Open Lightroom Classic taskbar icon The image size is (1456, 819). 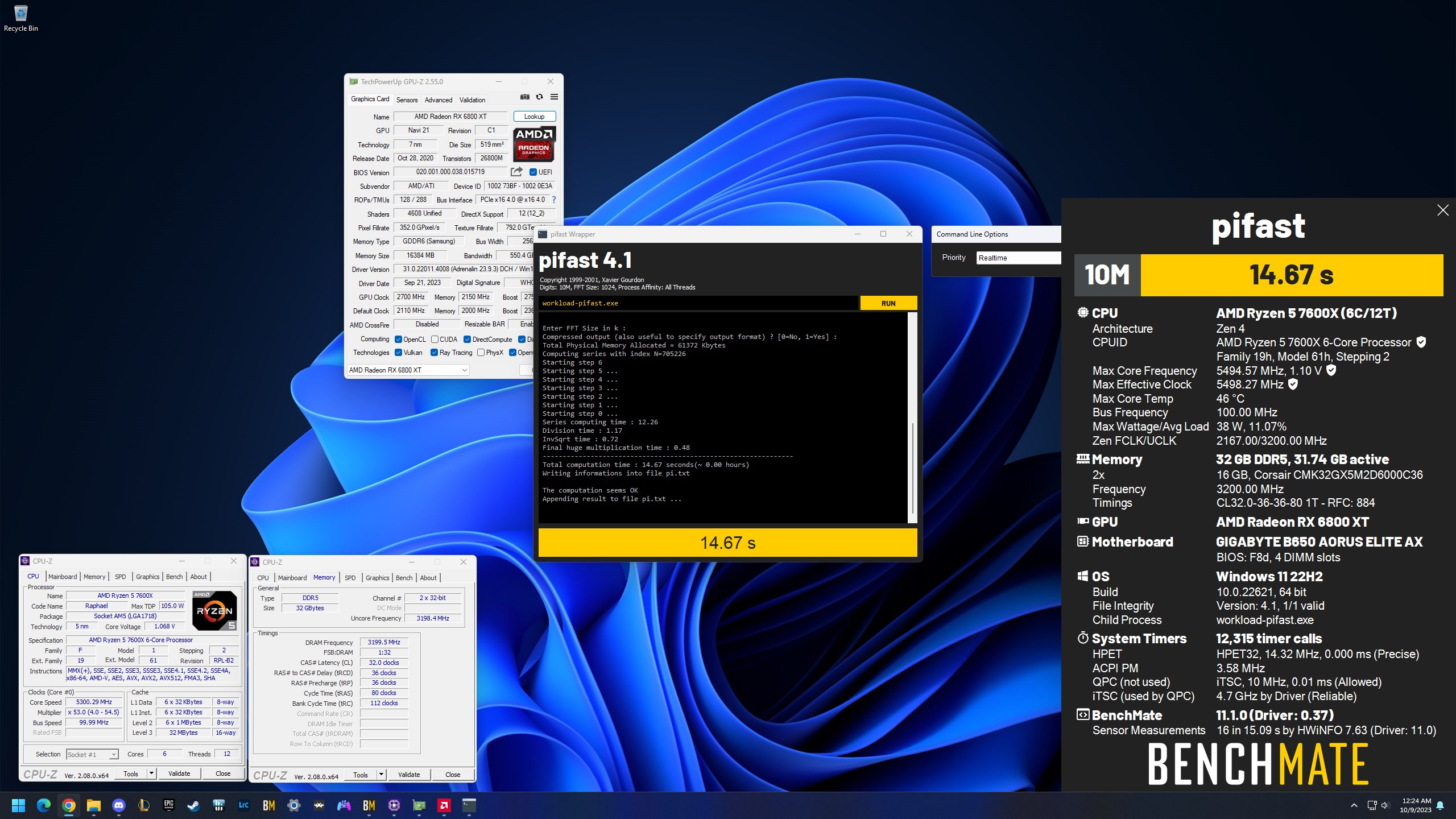(x=243, y=805)
